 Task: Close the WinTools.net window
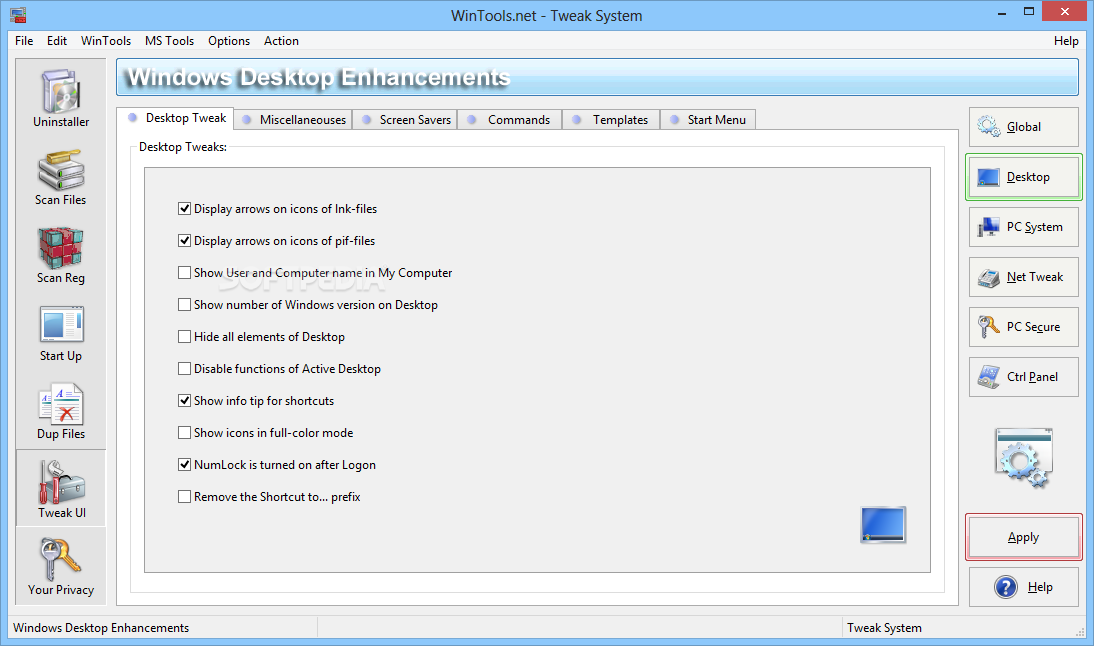[1065, 11]
